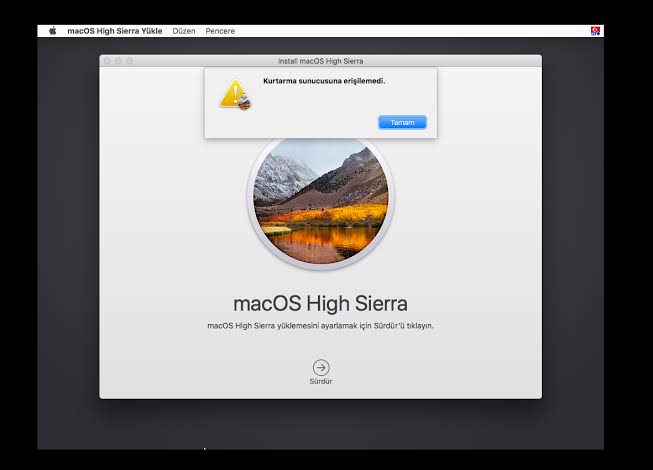653x470 pixels.
Task: Click the 'macOS High Sierra' heading text
Action: click(320, 303)
